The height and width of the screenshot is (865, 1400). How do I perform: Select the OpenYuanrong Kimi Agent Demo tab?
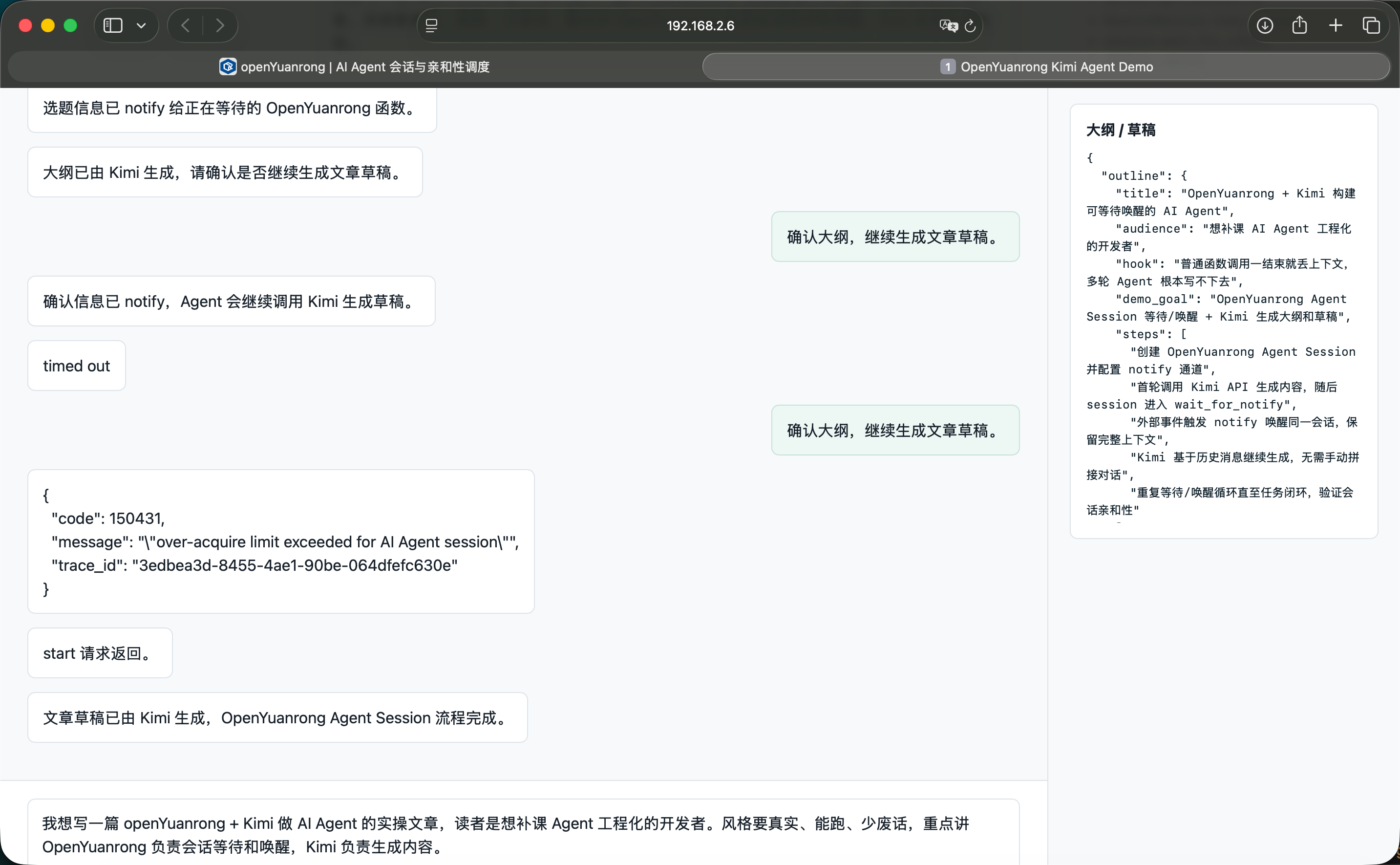click(1046, 67)
